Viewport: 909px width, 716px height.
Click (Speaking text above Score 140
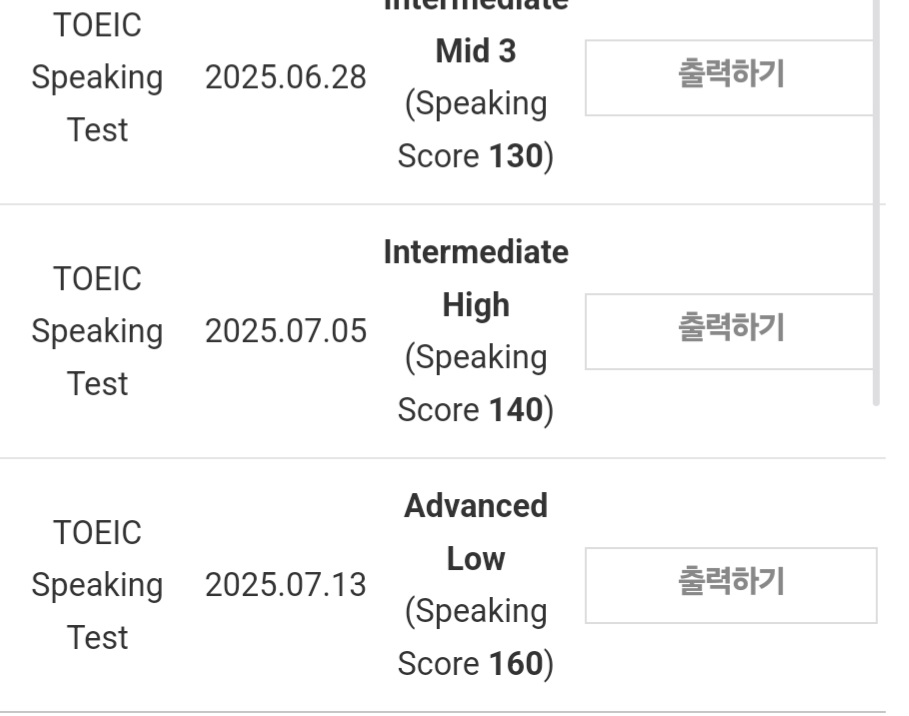476,358
